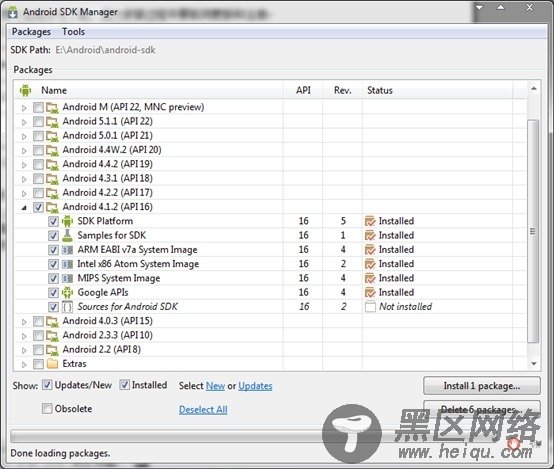Click the green robot icon of SDK Platform

(x=67, y=221)
